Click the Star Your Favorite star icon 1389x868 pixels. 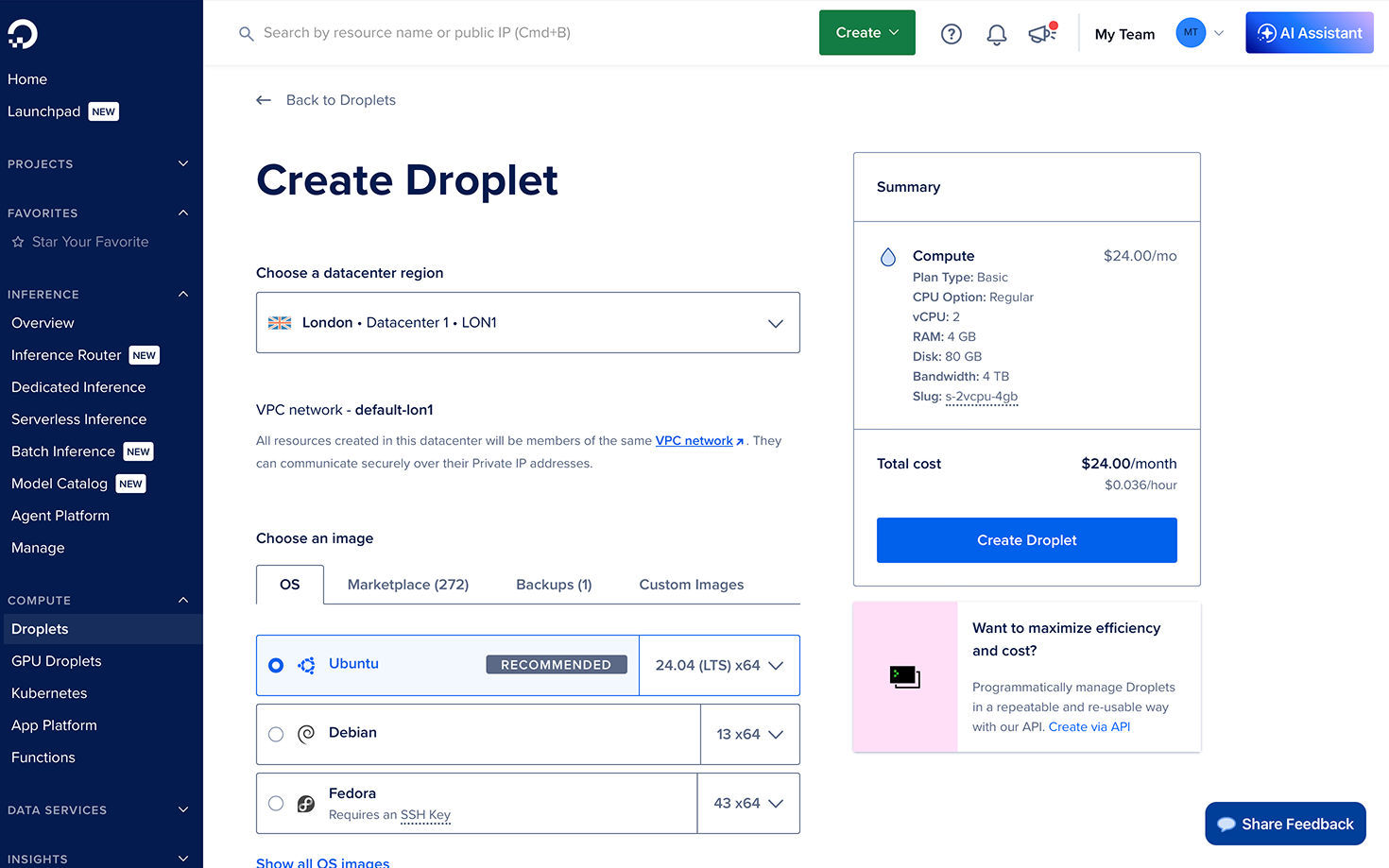click(x=18, y=242)
